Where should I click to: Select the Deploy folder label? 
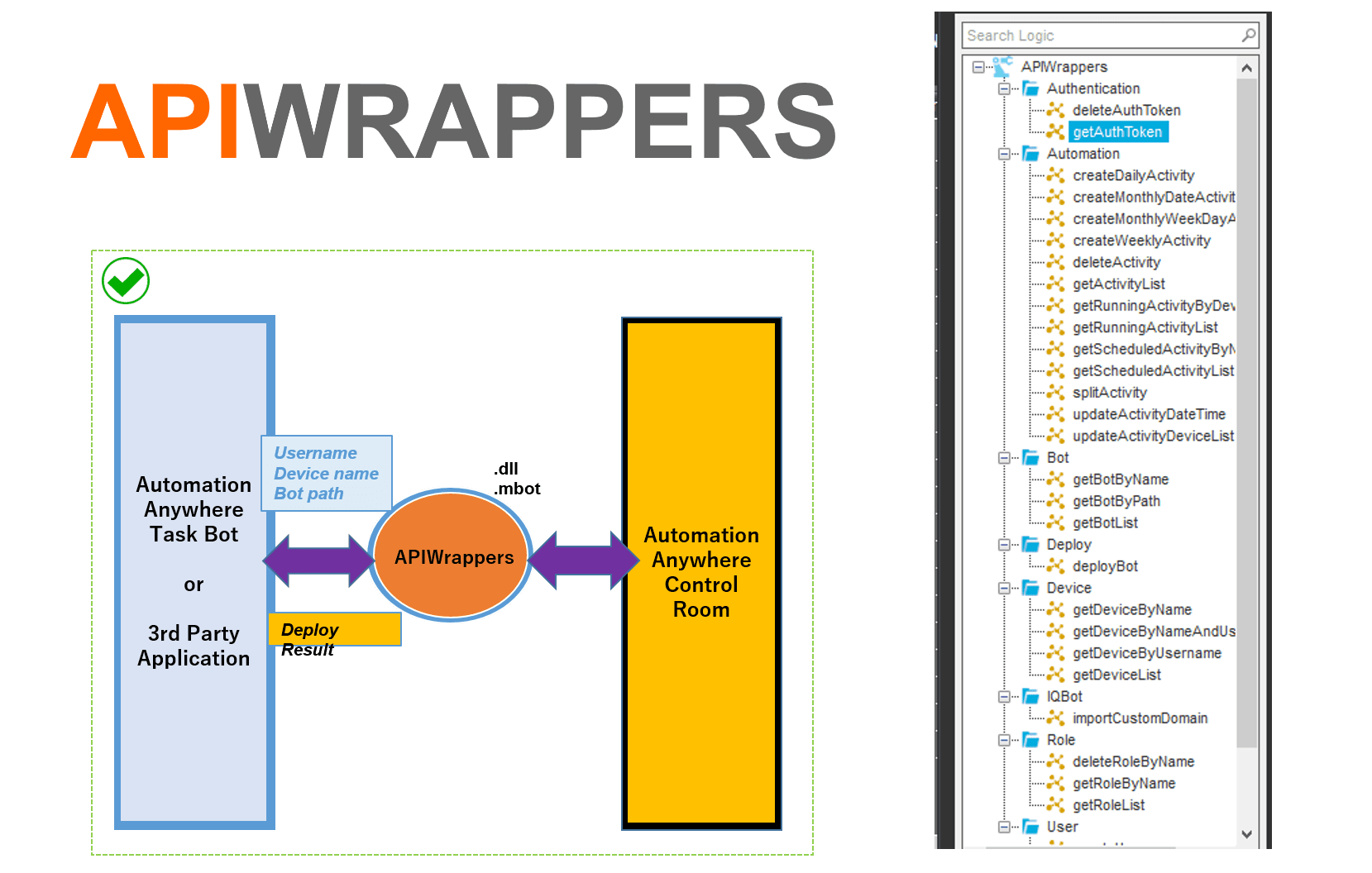coord(1069,545)
